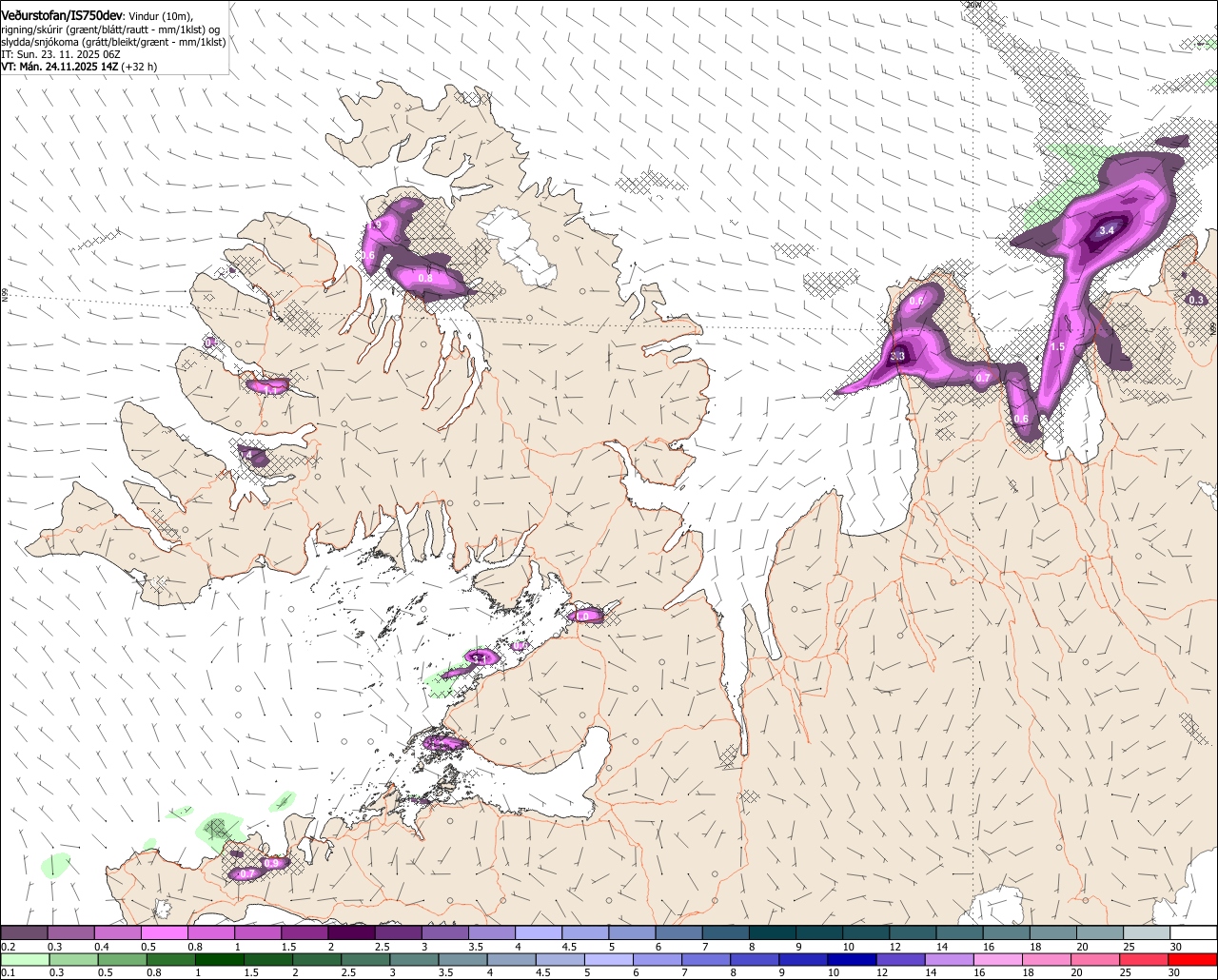
Task: Click the Veðurstofan/IS750dev title text
Action: point(62,15)
